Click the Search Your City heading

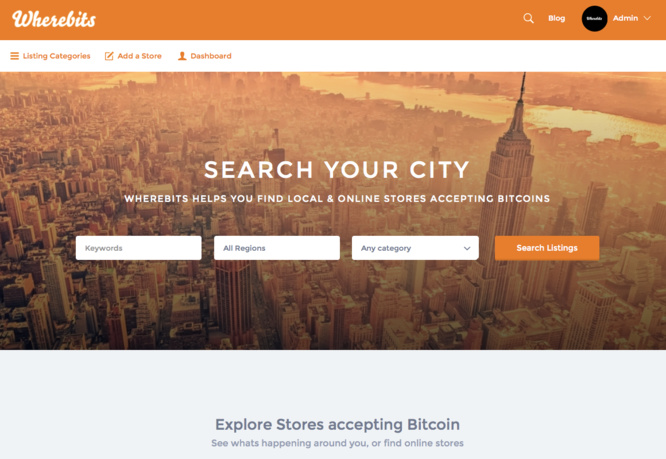(x=337, y=170)
